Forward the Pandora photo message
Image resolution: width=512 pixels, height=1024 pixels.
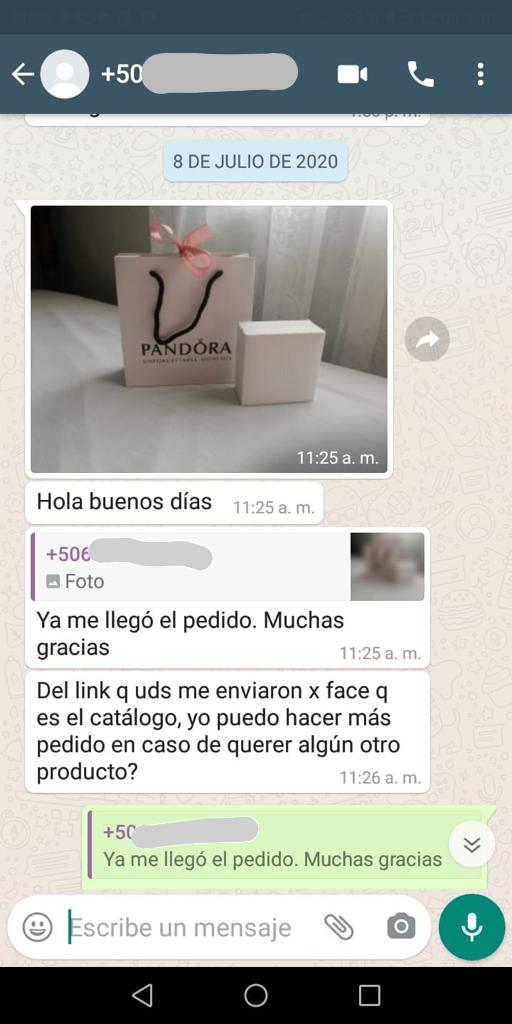(427, 338)
